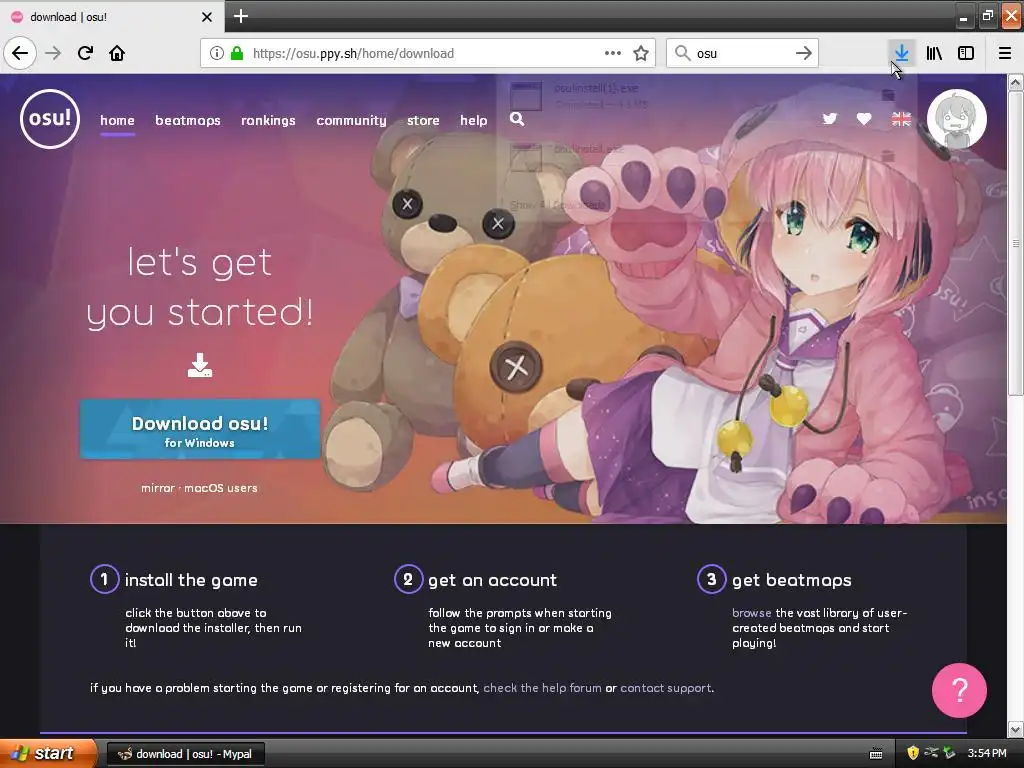This screenshot has width=1024, height=768.
Task: Click the heart support icon
Action: click(x=864, y=119)
